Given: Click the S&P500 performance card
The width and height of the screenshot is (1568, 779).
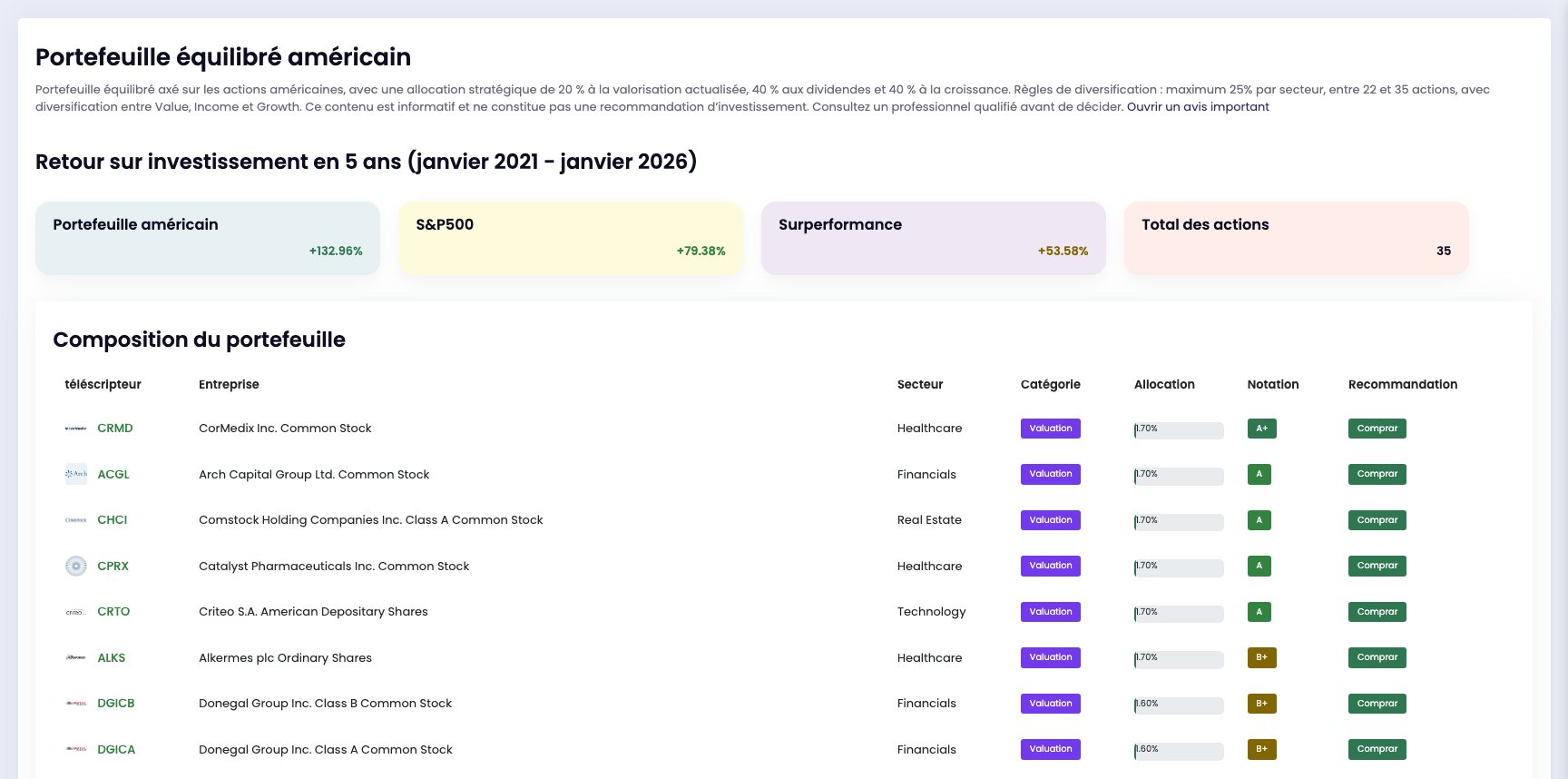Looking at the screenshot, I should [x=571, y=238].
